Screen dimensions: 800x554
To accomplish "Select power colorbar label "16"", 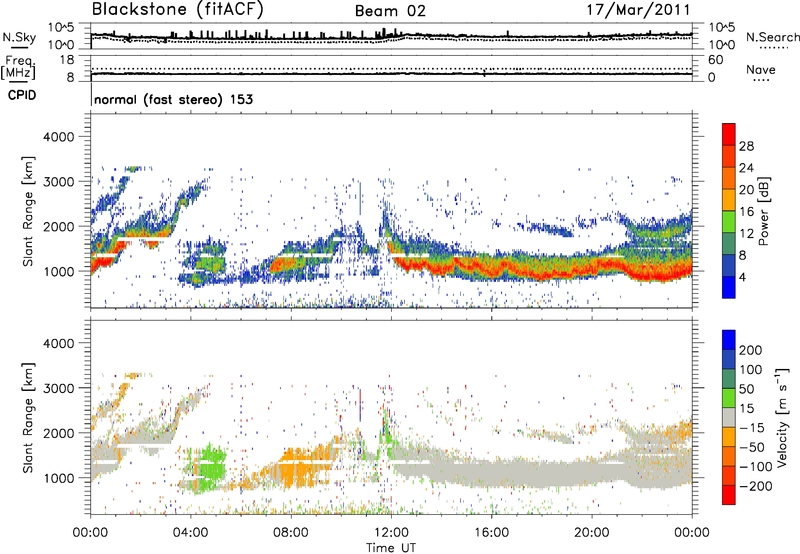I will click(746, 212).
